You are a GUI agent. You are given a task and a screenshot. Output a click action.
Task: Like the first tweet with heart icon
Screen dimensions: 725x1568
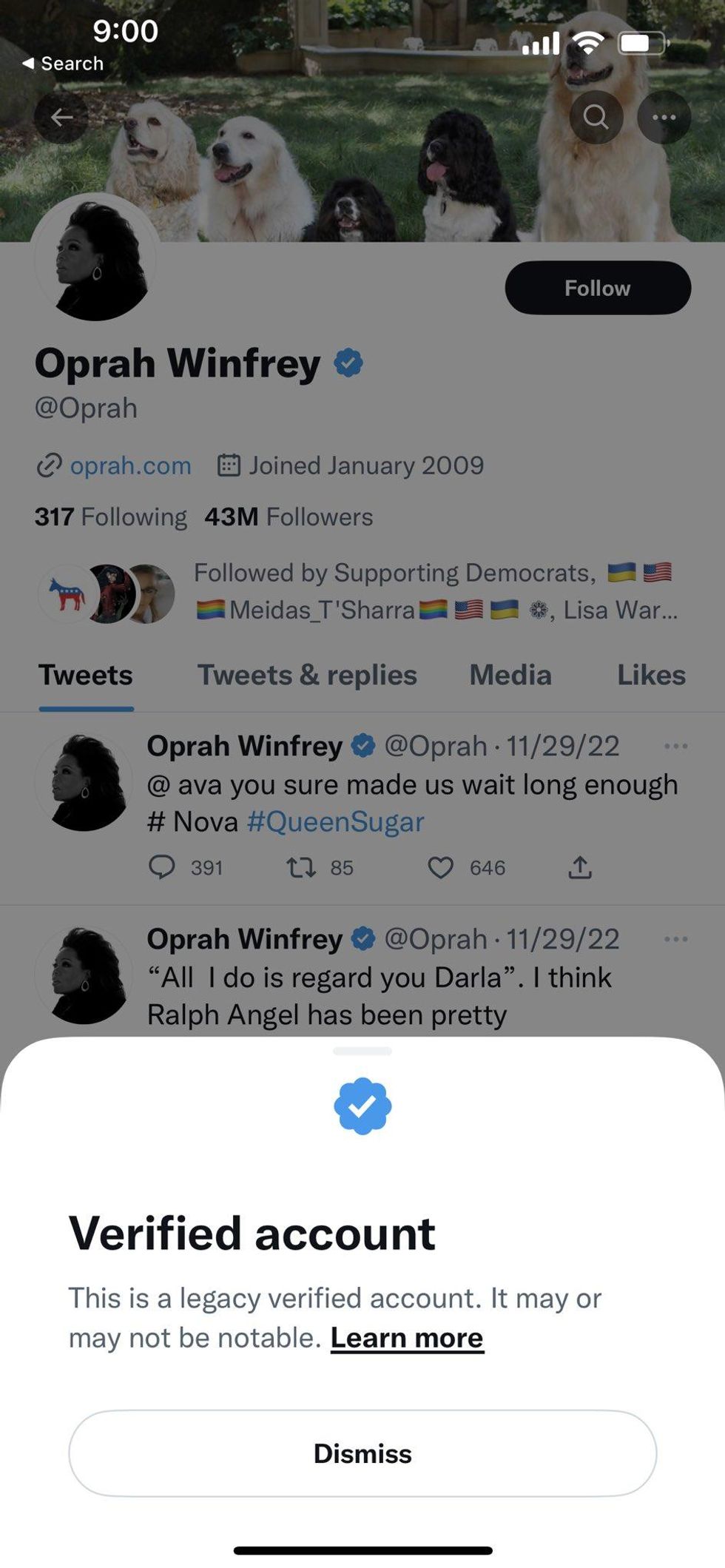pyautogui.click(x=440, y=867)
